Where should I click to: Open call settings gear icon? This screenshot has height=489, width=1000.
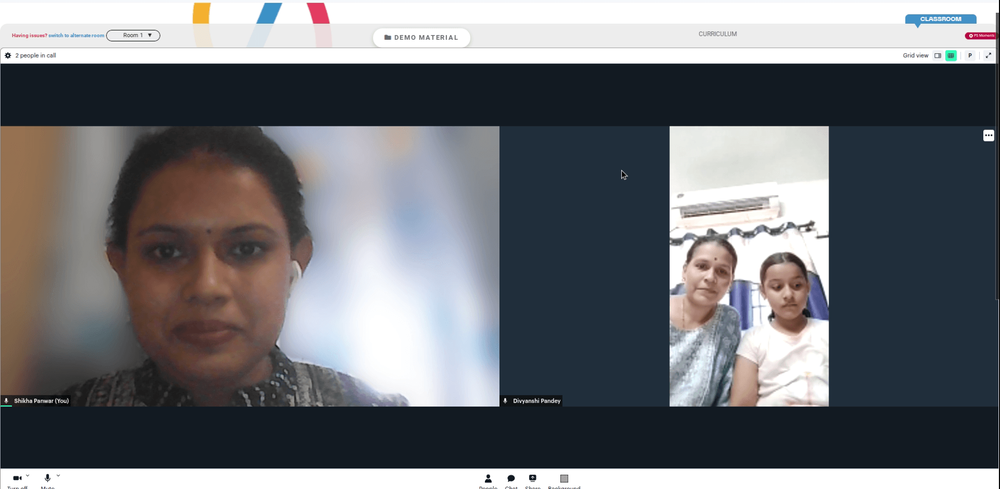(x=8, y=55)
